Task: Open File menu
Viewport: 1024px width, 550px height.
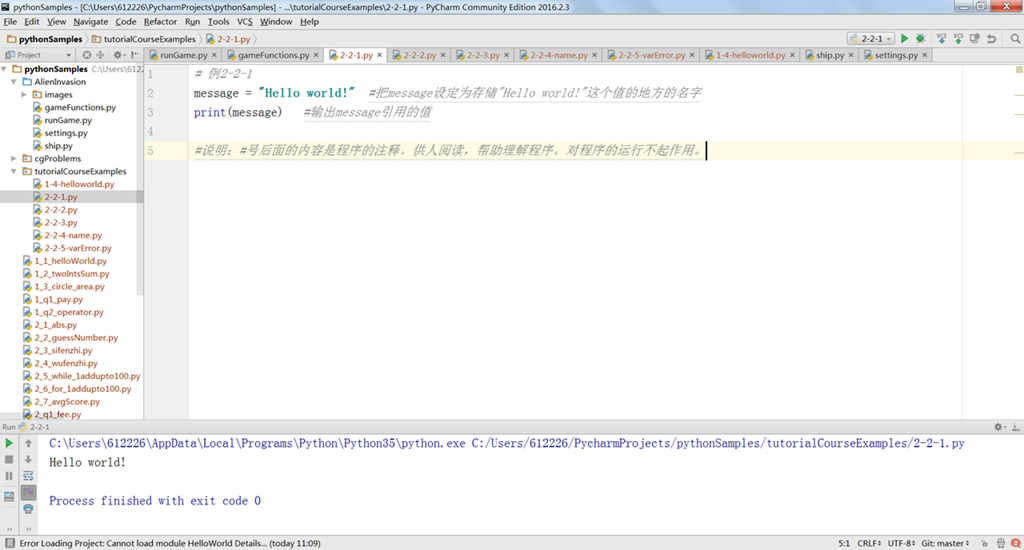Action: pyautogui.click(x=10, y=22)
